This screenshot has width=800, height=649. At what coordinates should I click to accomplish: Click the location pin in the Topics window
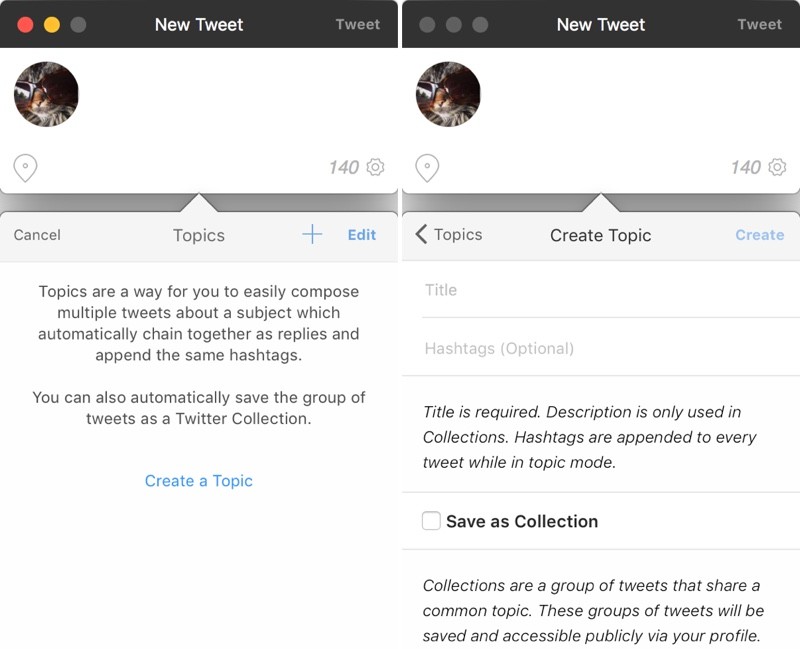point(25,167)
